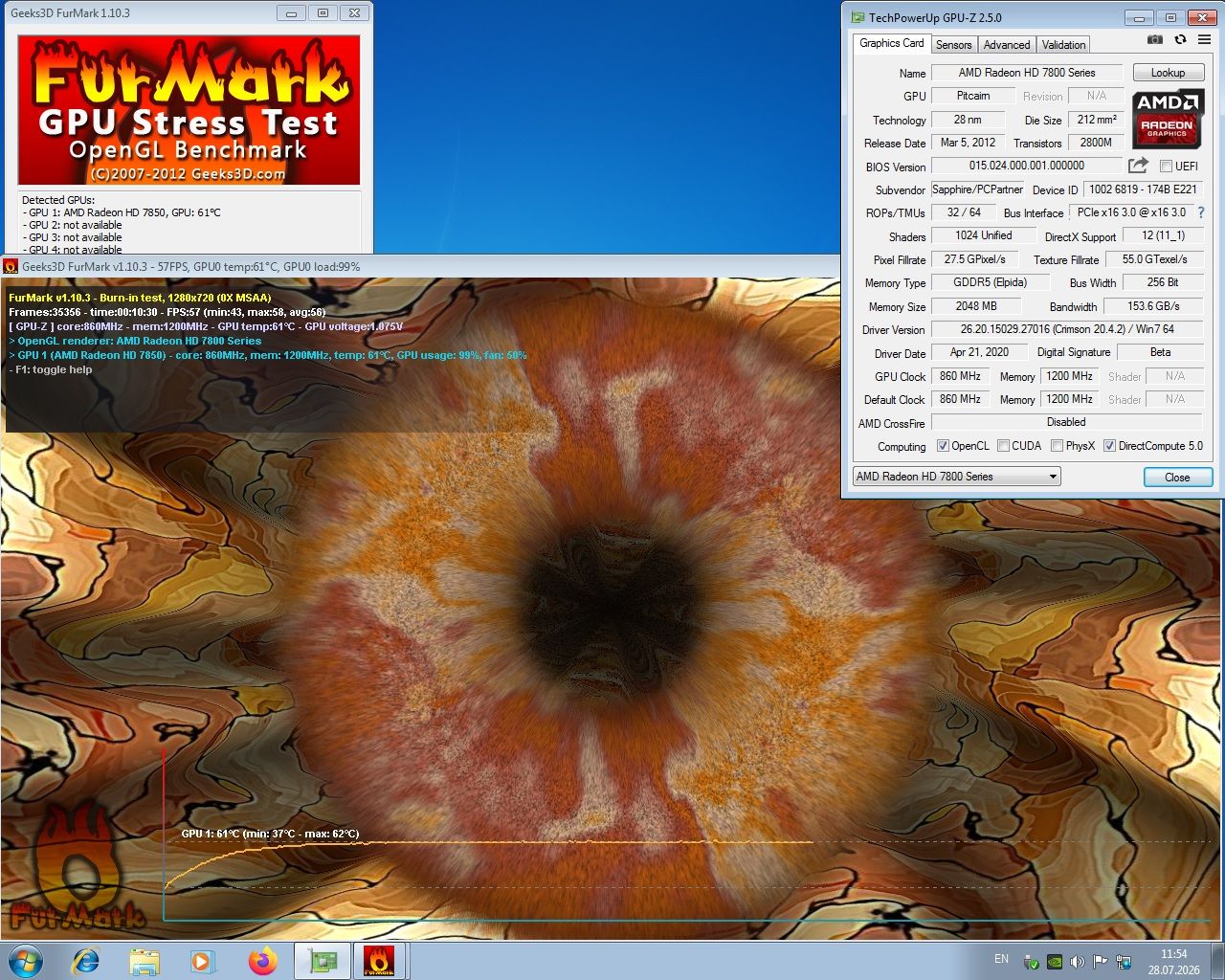Click the Driver Version field
This screenshot has height=980, width=1225.
point(1067,329)
